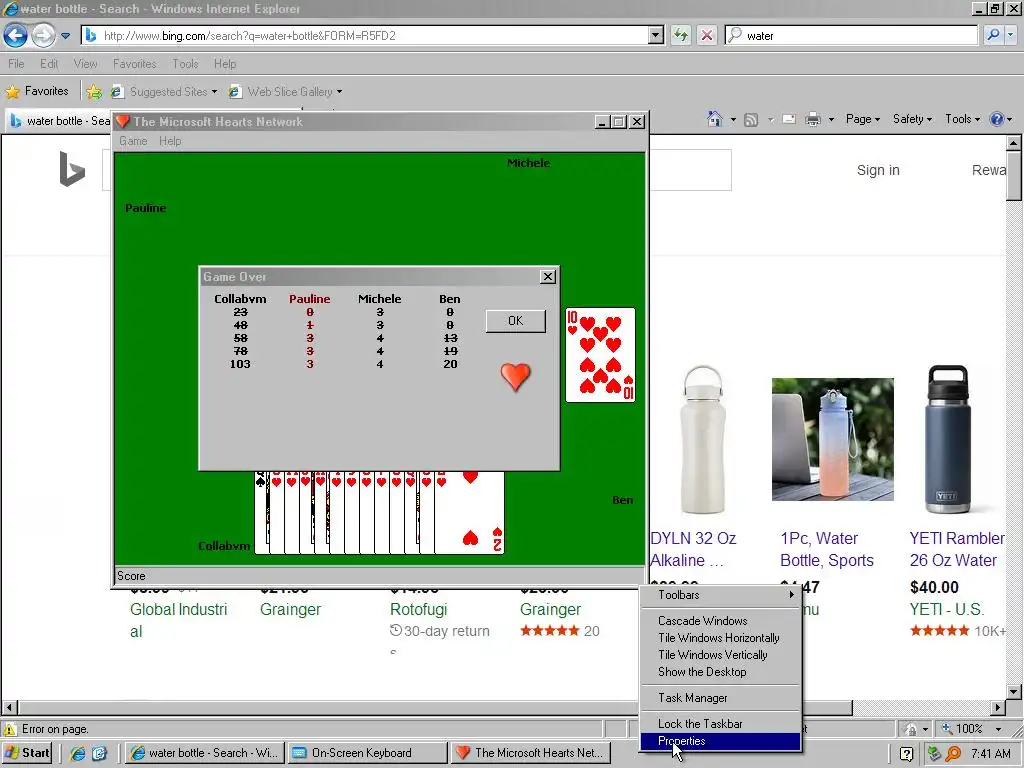
Task: Open the Page command bar dropdown
Action: tap(863, 119)
